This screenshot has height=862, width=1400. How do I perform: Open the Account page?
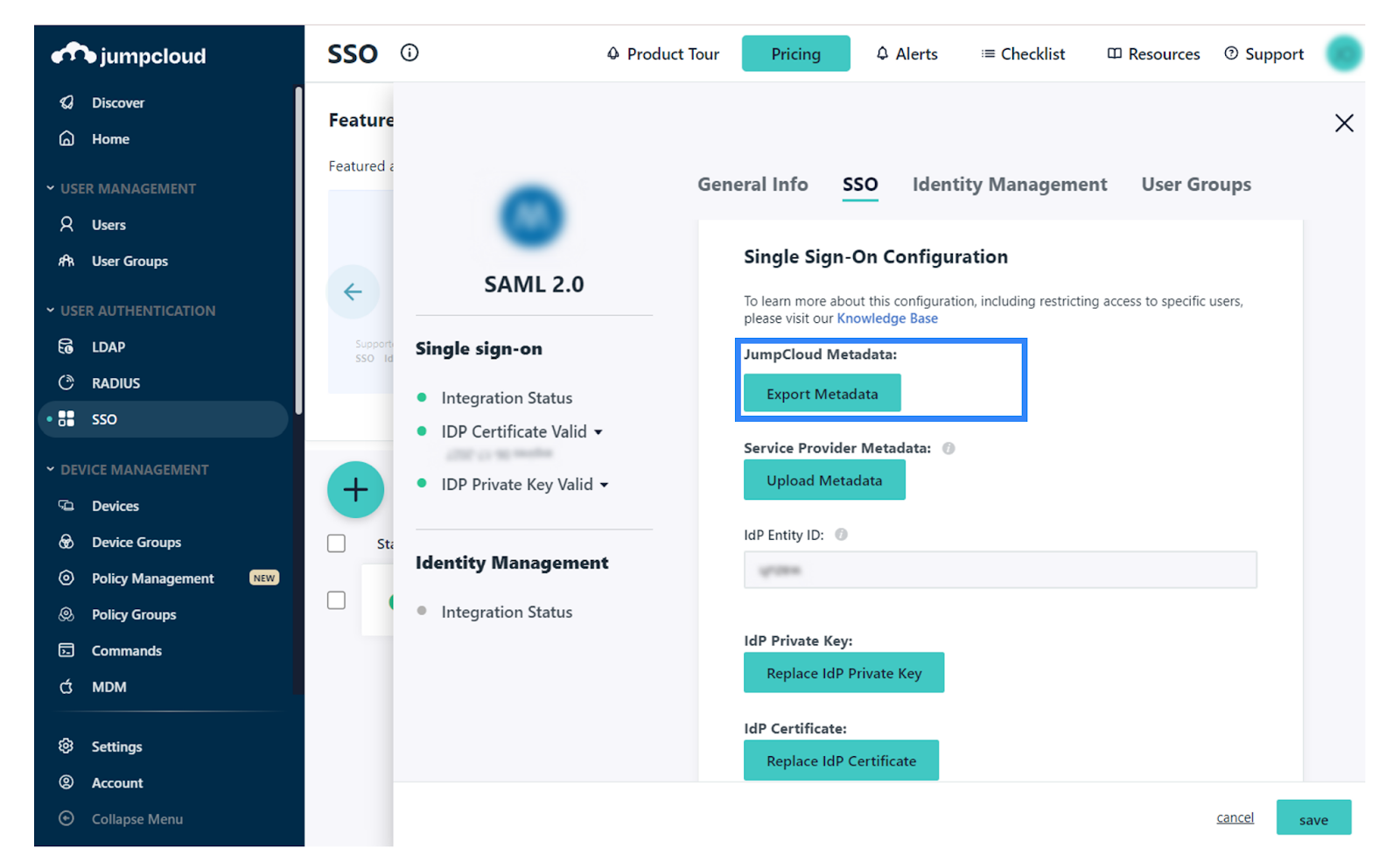click(x=117, y=782)
